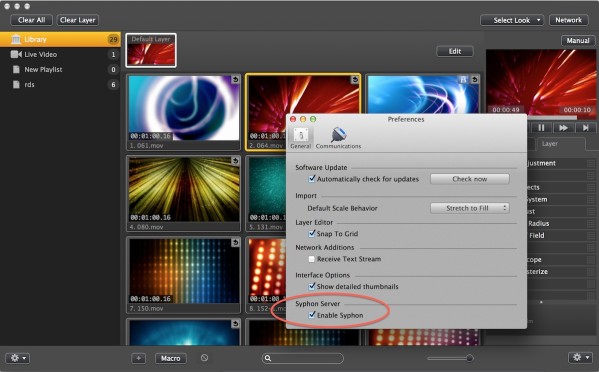Disable the Enable Syphon checkbox
Viewport: 599px width, 372px height.
312,315
